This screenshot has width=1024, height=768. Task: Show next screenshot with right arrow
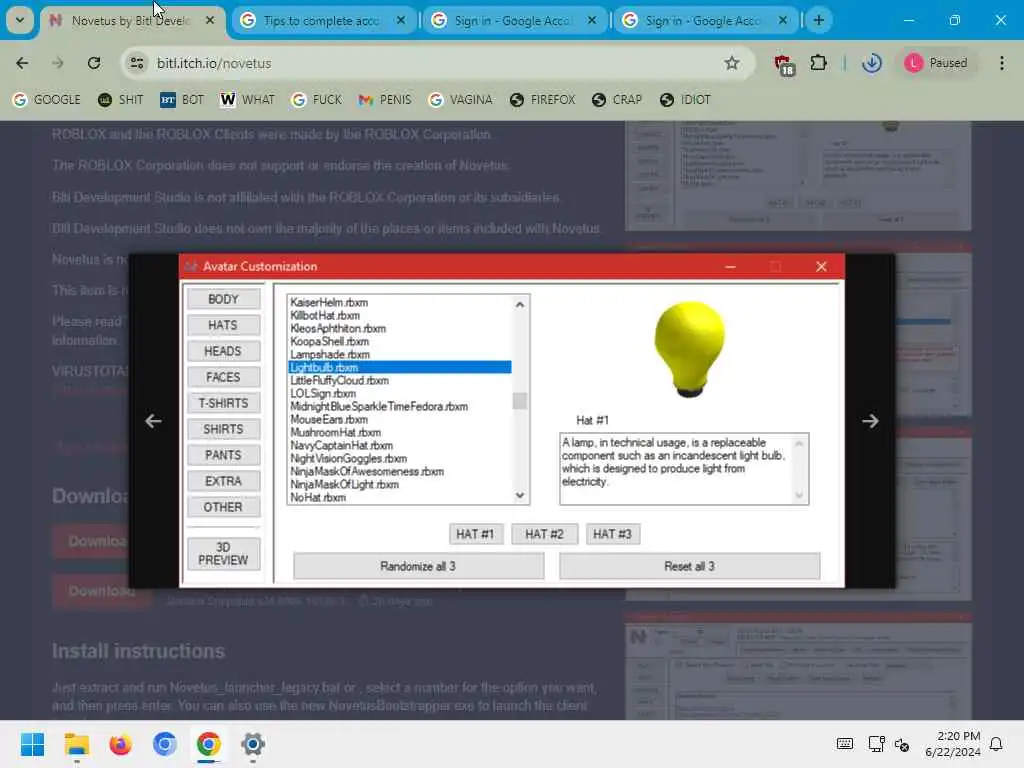pos(870,421)
